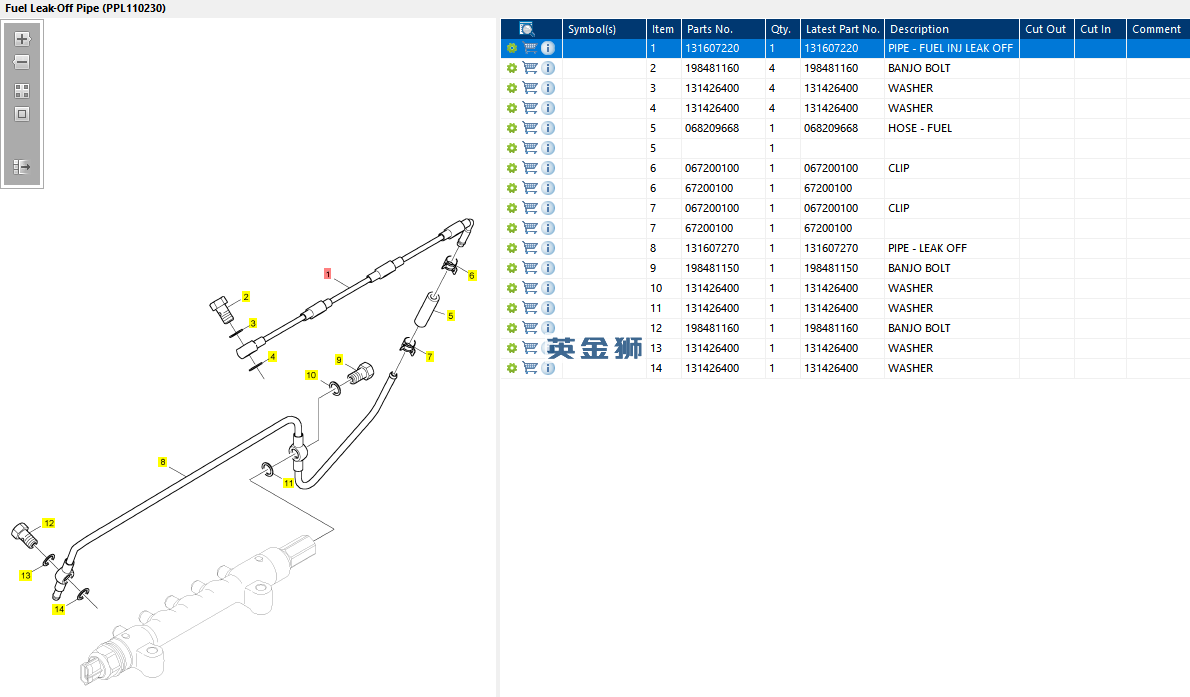The image size is (1190, 697).
Task: Click the Cut Out column header
Action: (x=1047, y=29)
